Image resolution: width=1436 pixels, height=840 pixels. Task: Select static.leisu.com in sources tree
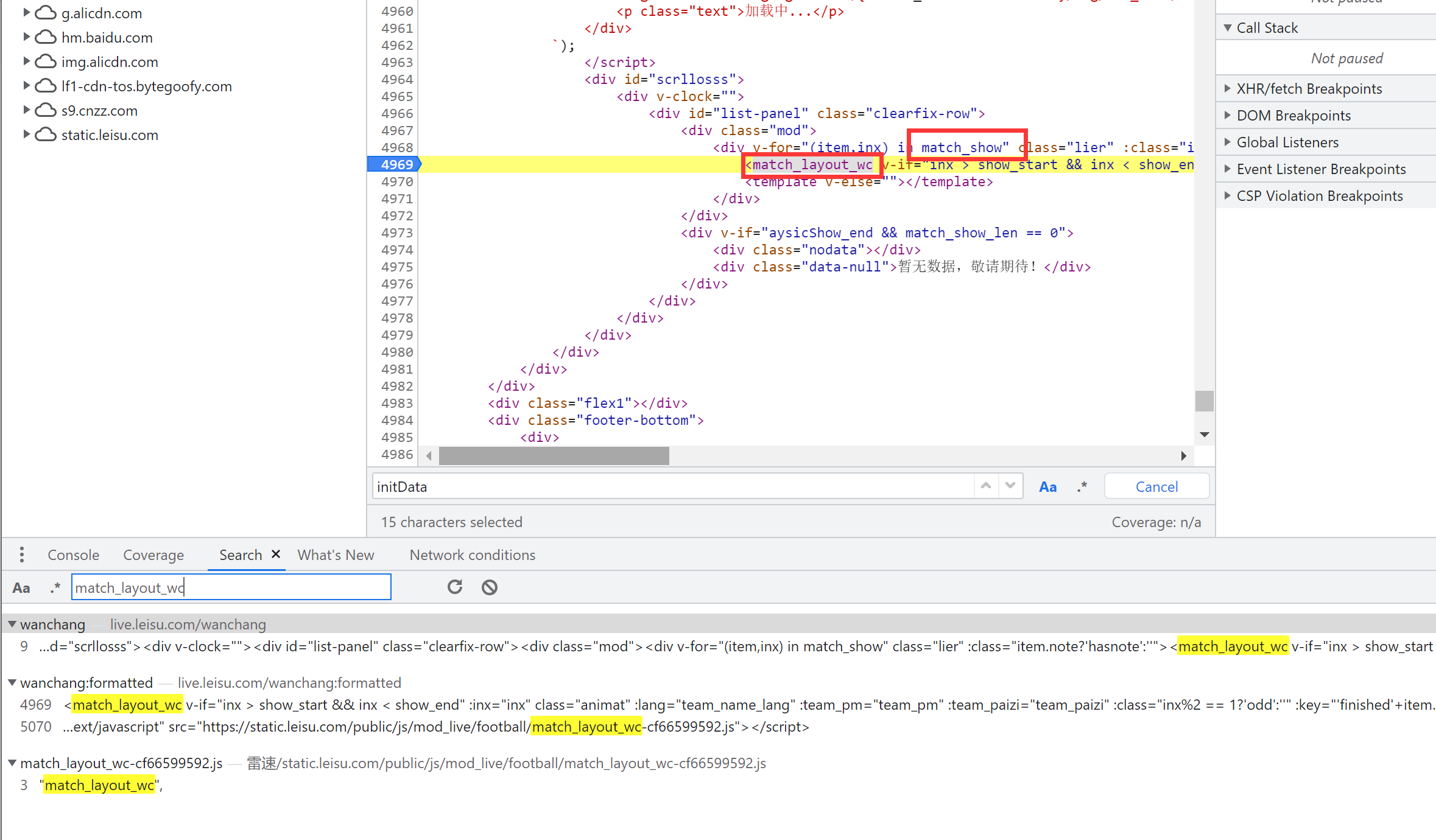click(x=110, y=135)
